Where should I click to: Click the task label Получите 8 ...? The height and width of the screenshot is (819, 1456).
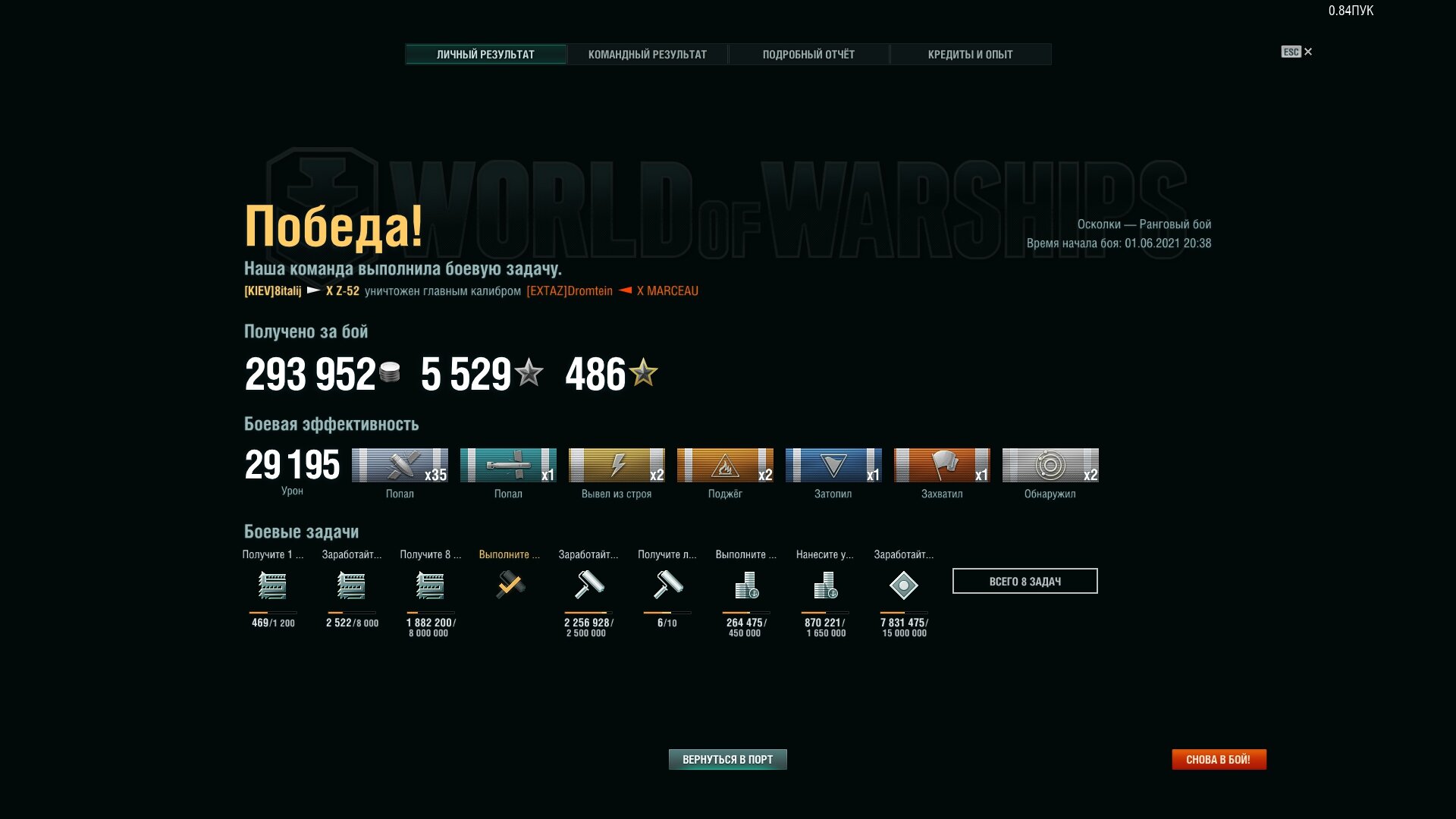click(x=430, y=554)
